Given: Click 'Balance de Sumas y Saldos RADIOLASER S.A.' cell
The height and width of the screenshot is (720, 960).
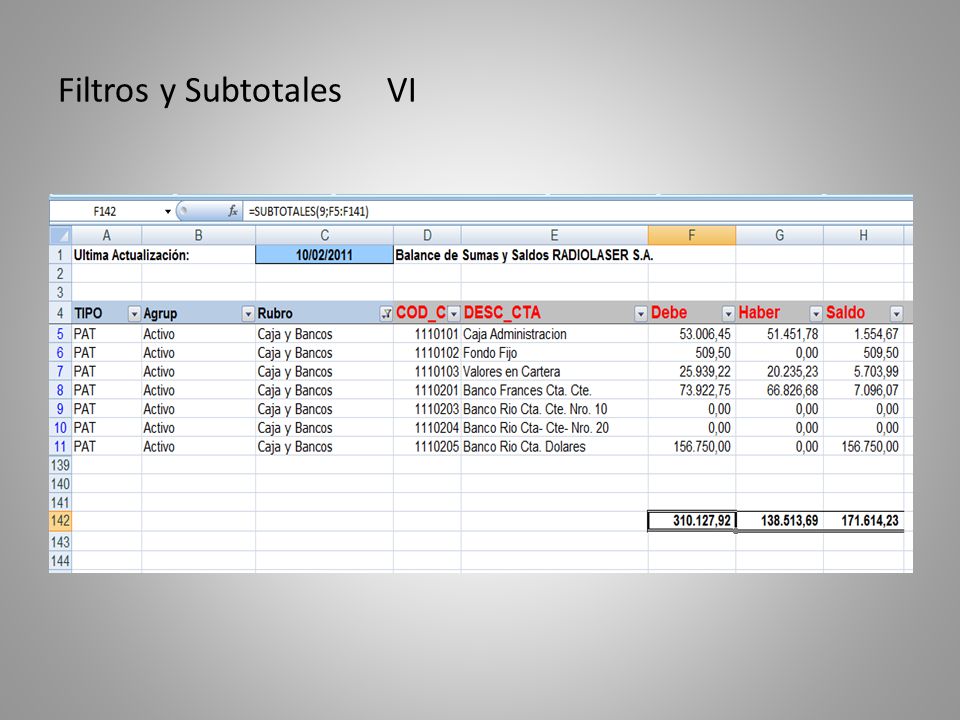Looking at the screenshot, I should (x=524, y=255).
